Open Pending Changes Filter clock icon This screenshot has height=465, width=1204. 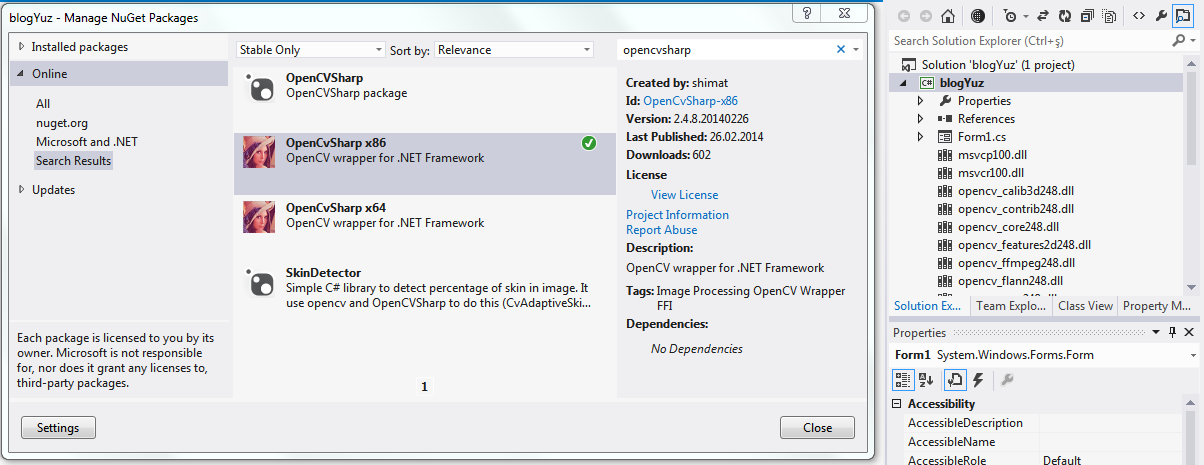coord(1010,16)
